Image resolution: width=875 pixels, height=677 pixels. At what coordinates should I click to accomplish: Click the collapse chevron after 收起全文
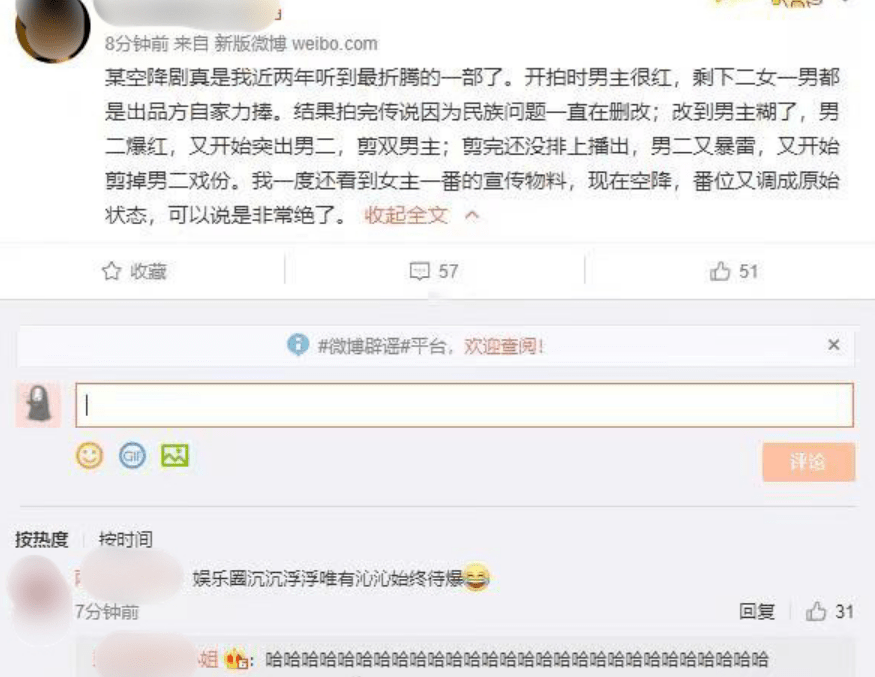point(472,215)
